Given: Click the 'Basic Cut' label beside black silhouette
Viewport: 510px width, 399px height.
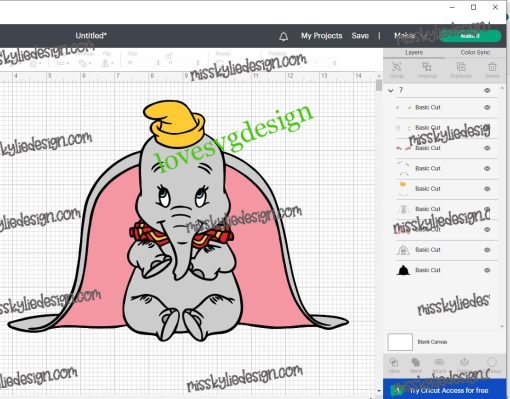Looking at the screenshot, I should pos(428,270).
